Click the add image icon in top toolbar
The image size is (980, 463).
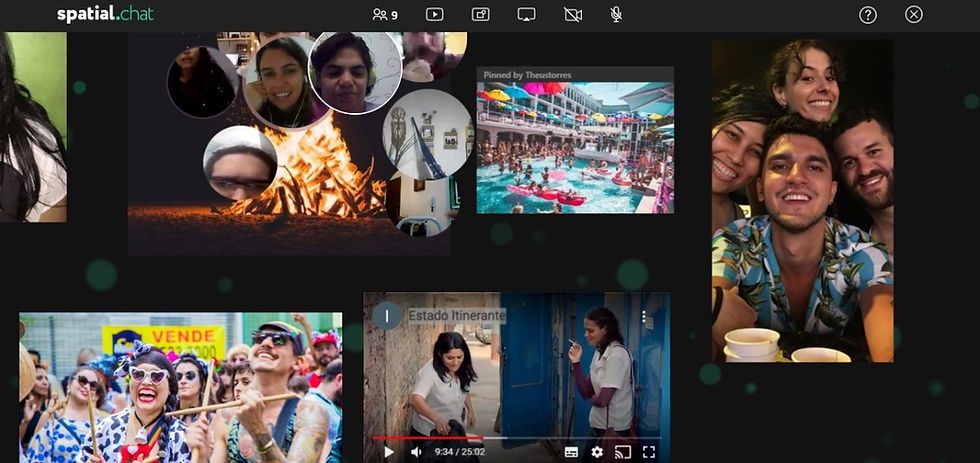point(481,15)
